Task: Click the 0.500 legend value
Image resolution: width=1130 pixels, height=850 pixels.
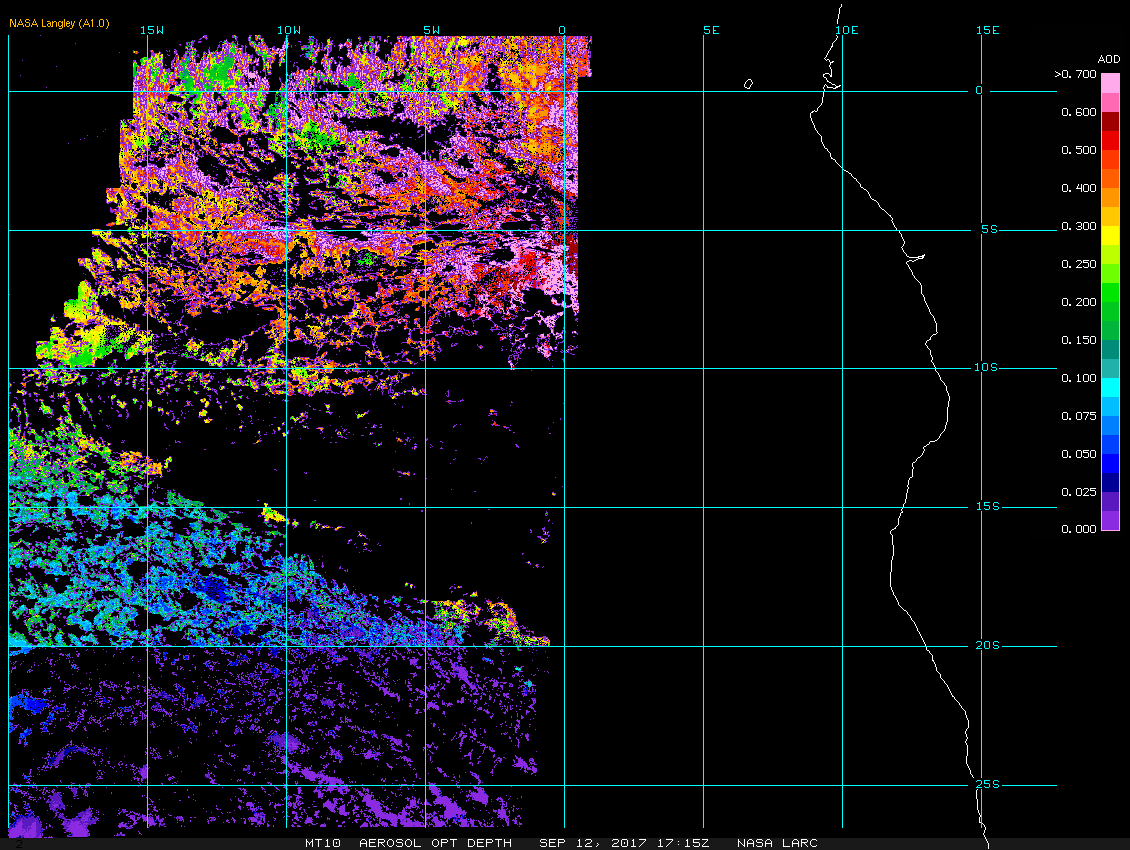Action: pyautogui.click(x=1079, y=150)
